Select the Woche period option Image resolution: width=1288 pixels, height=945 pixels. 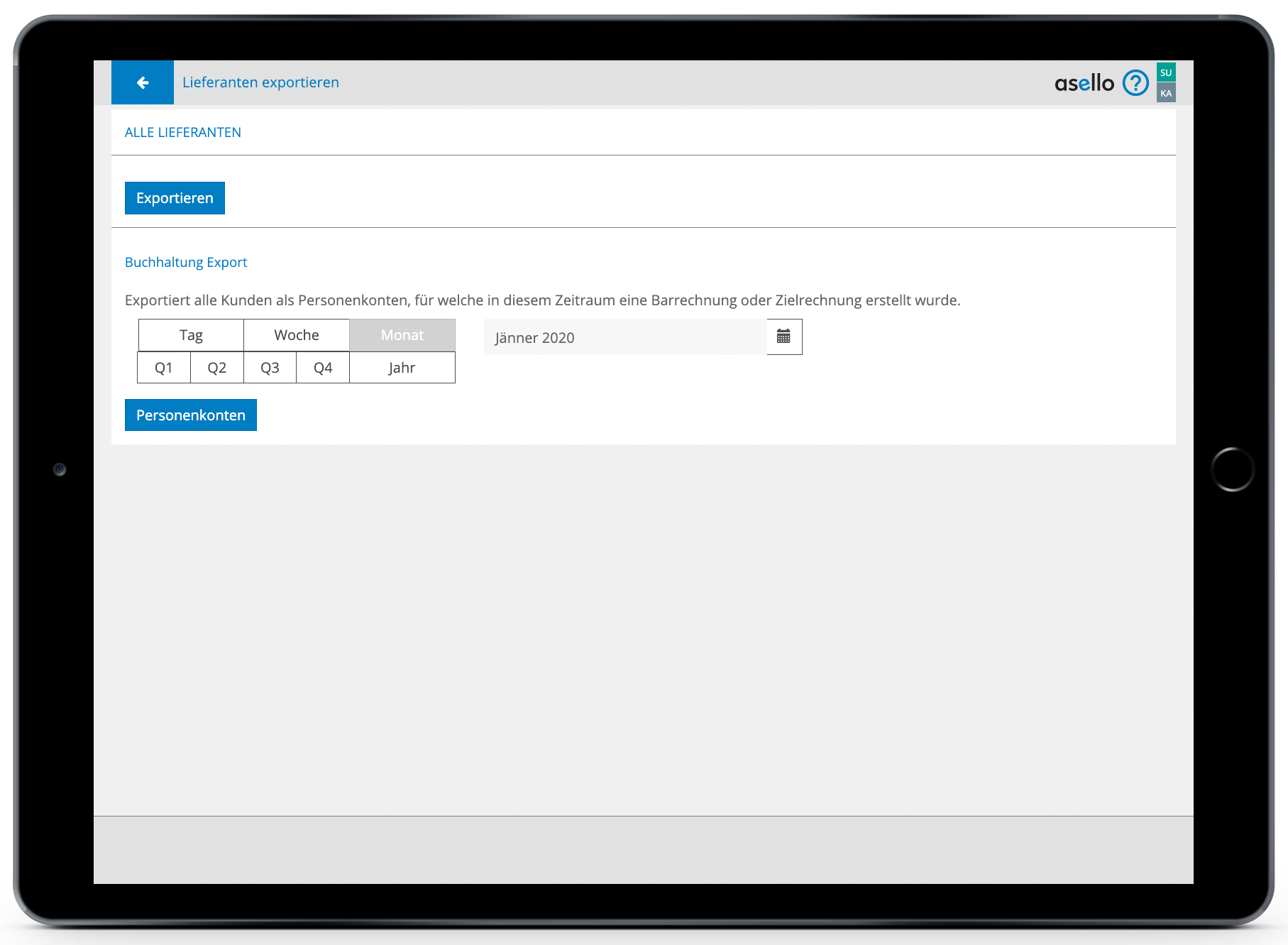[297, 335]
